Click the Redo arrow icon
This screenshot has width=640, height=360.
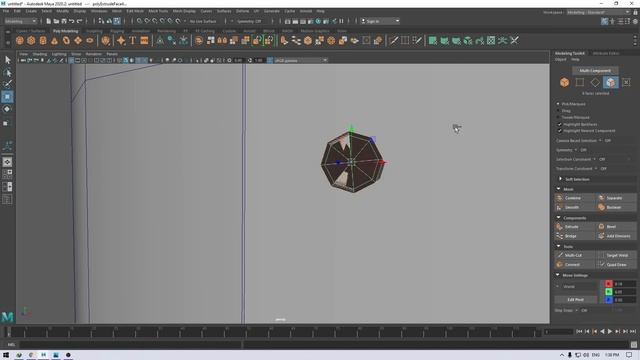[80, 21]
